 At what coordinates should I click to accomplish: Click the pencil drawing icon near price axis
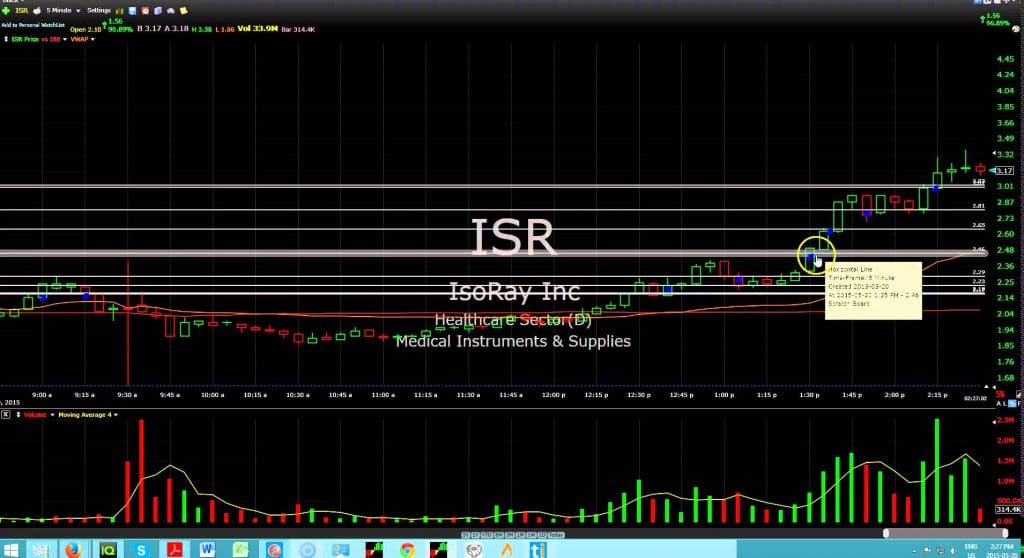coord(1018,395)
